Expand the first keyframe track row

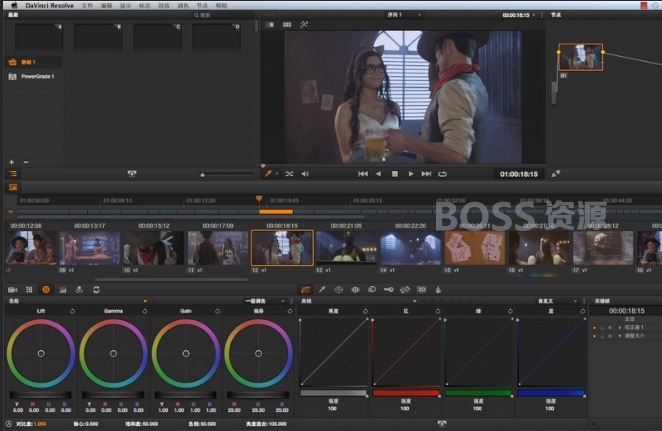tap(620, 328)
